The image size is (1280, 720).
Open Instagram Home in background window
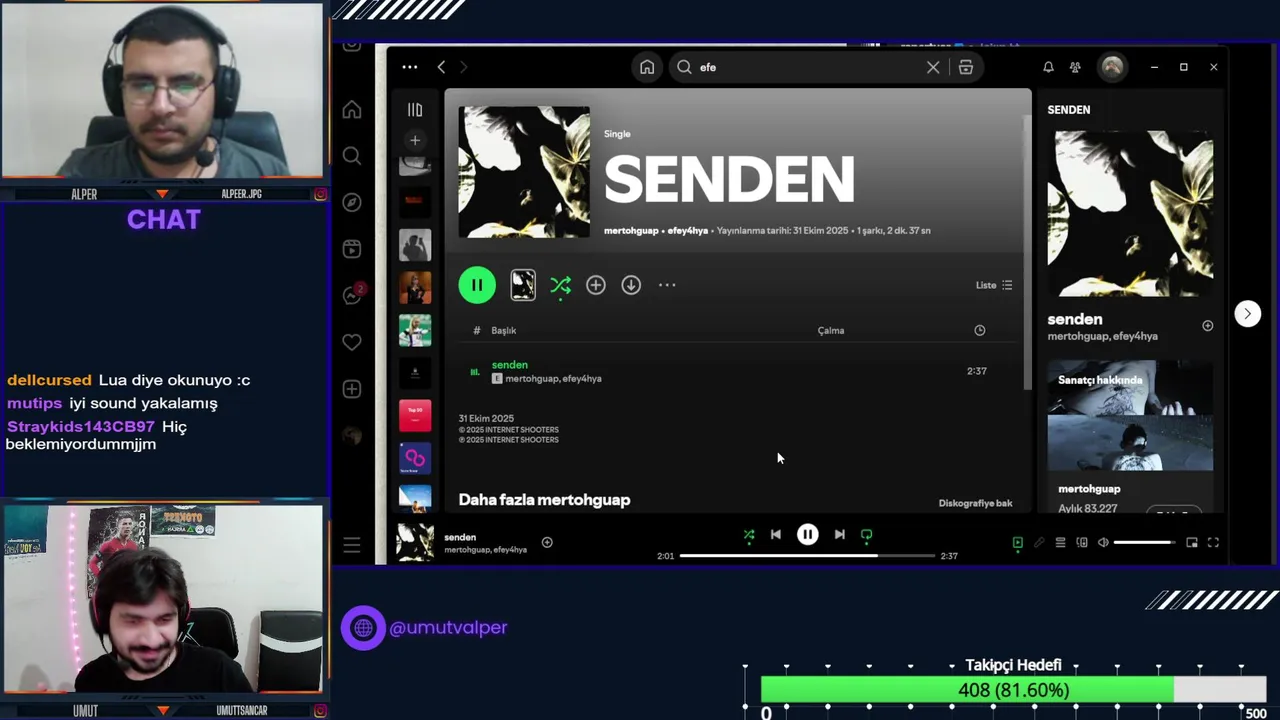point(352,110)
